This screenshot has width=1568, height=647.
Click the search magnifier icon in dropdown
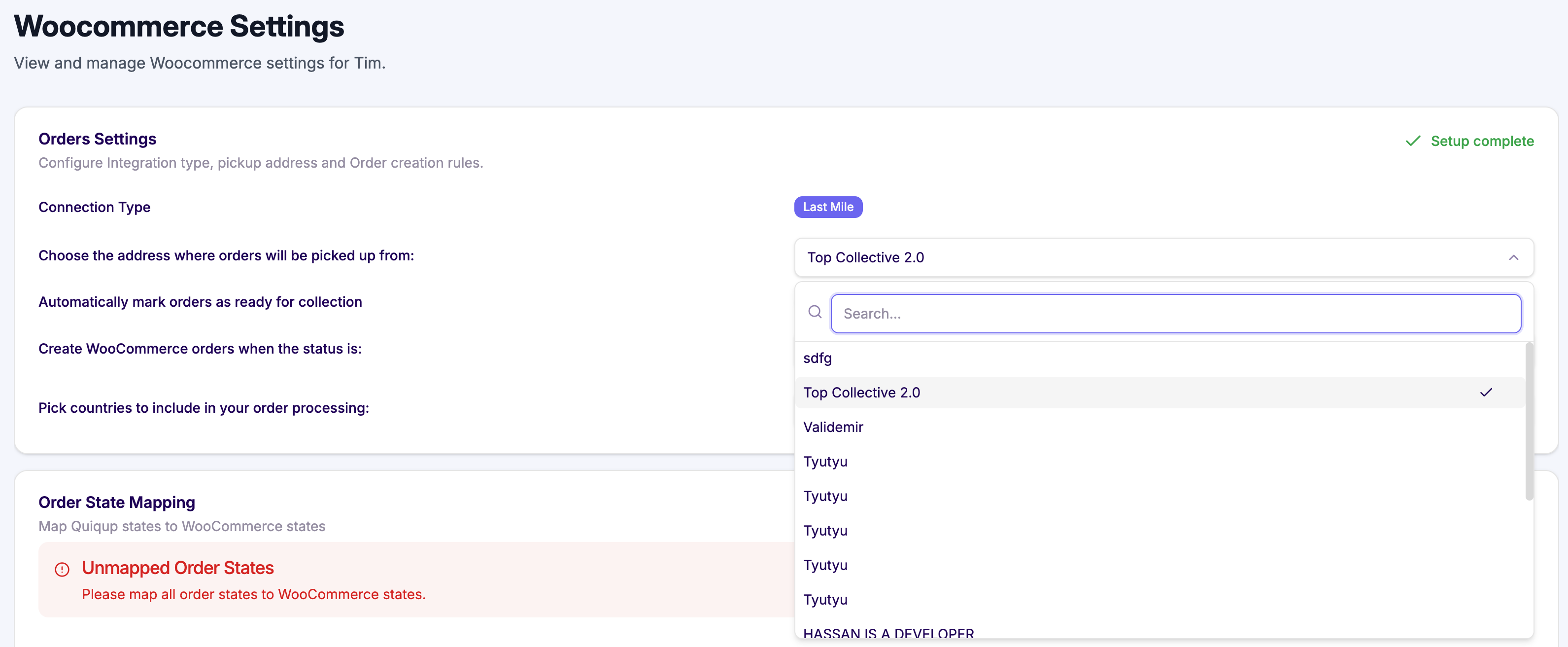click(x=815, y=313)
